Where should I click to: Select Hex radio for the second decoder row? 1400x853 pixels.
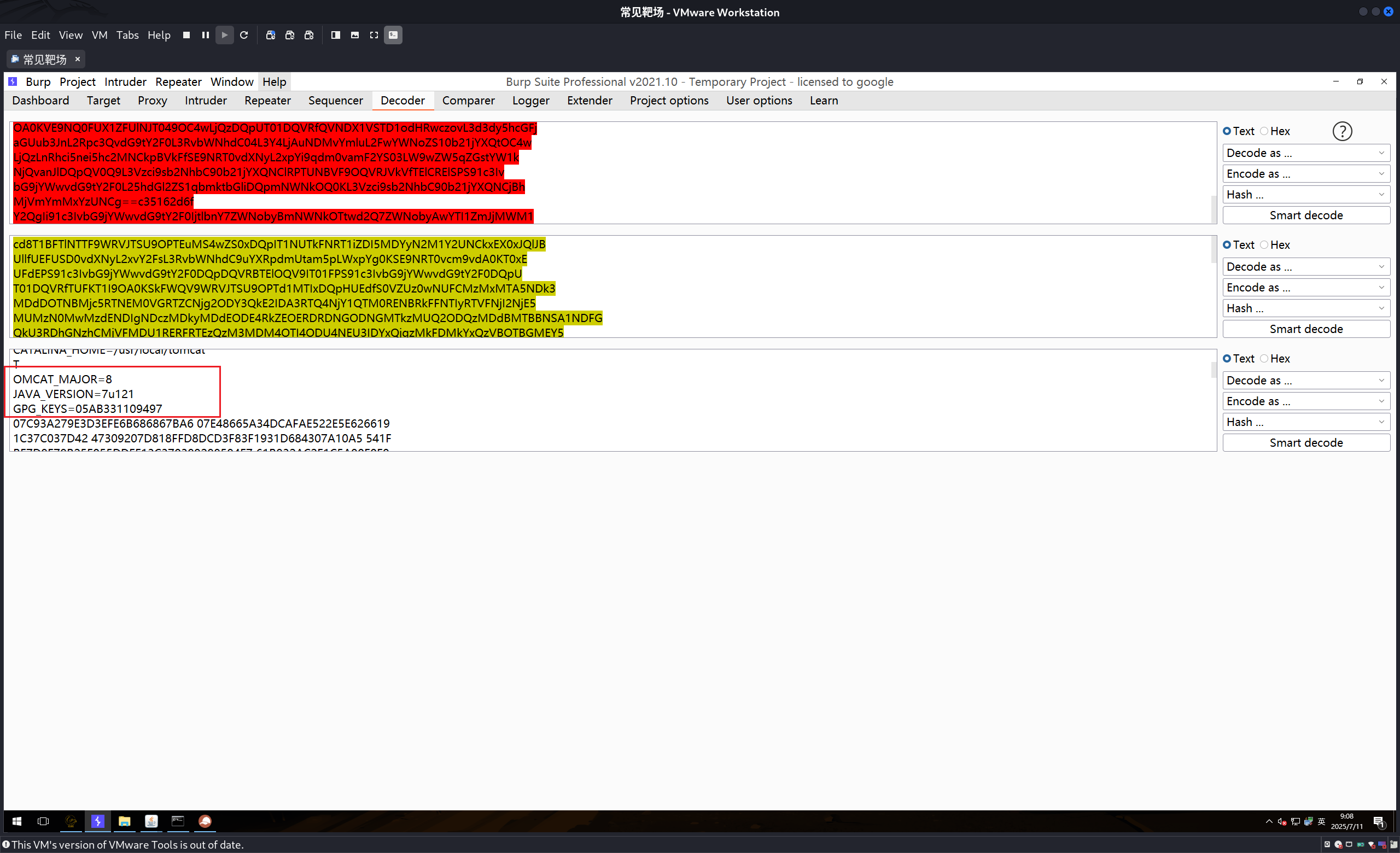pyautogui.click(x=1264, y=245)
